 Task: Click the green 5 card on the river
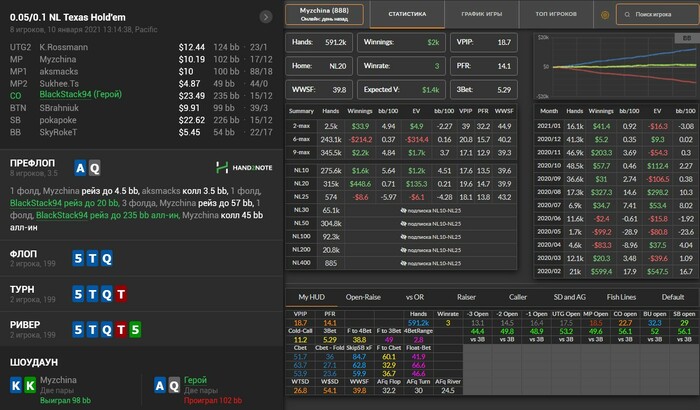(135, 330)
